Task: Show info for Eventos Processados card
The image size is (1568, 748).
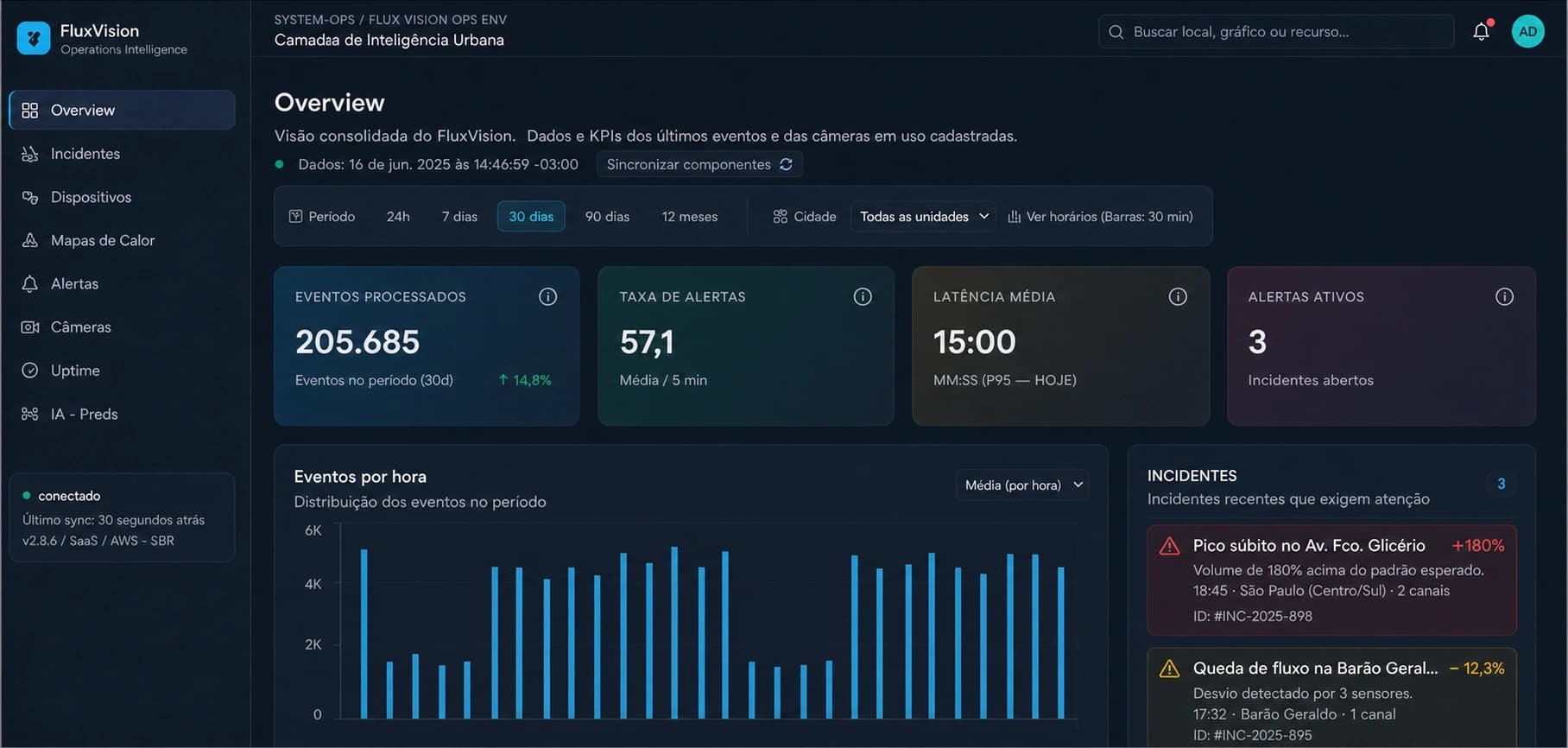Action: pos(547,296)
